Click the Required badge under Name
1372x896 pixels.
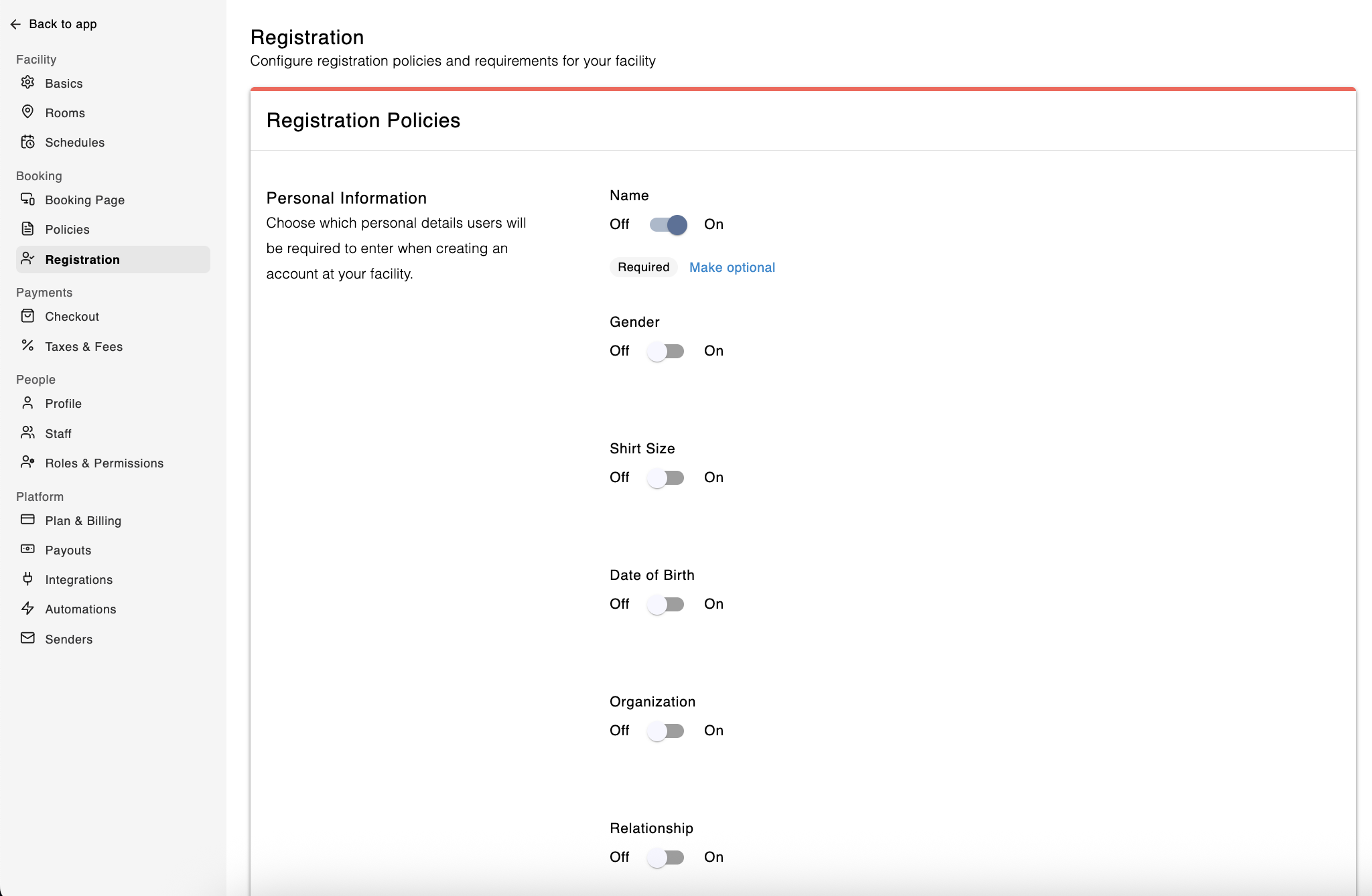[x=643, y=267]
